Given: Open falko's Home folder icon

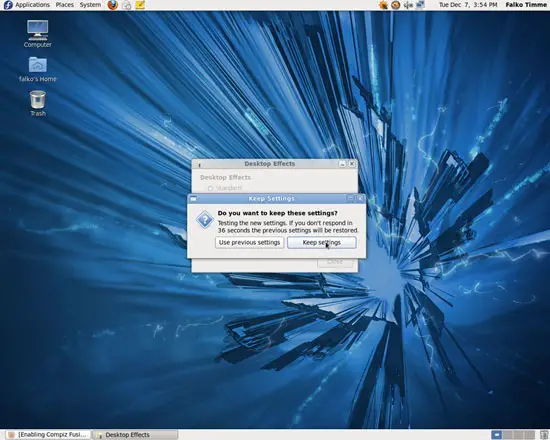Looking at the screenshot, I should tap(38, 69).
